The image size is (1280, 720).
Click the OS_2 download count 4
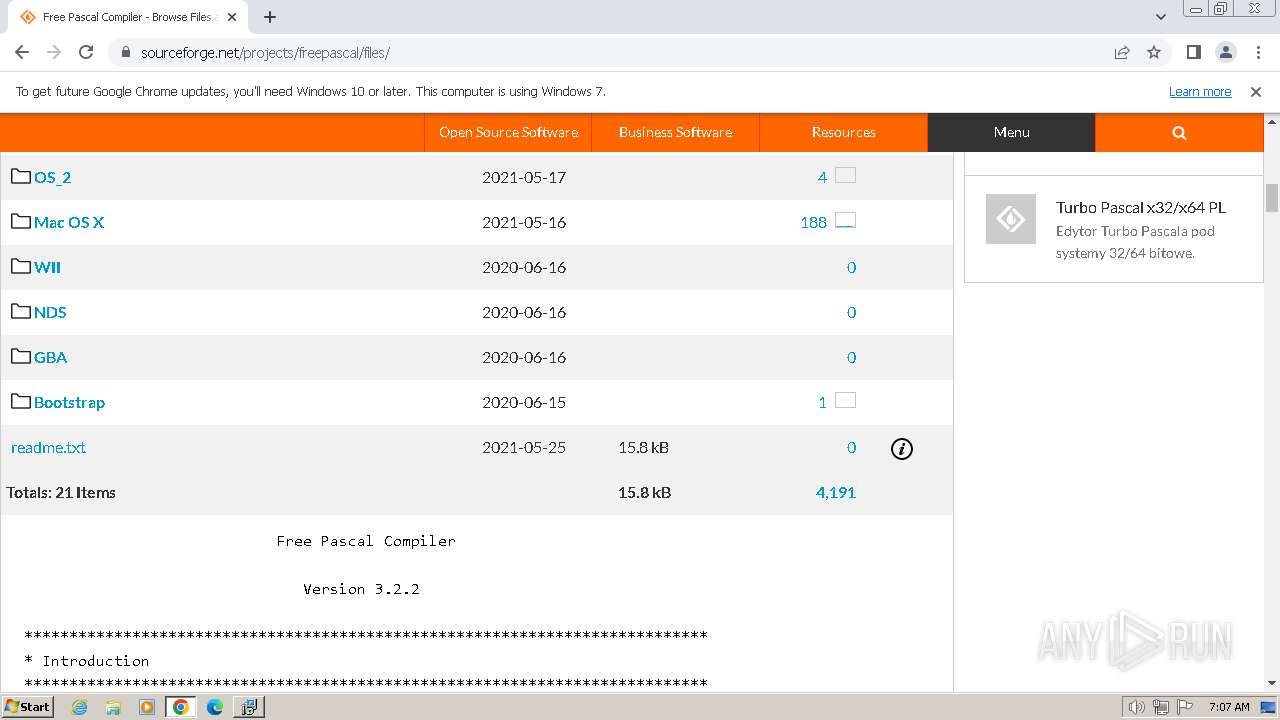pyautogui.click(x=822, y=177)
